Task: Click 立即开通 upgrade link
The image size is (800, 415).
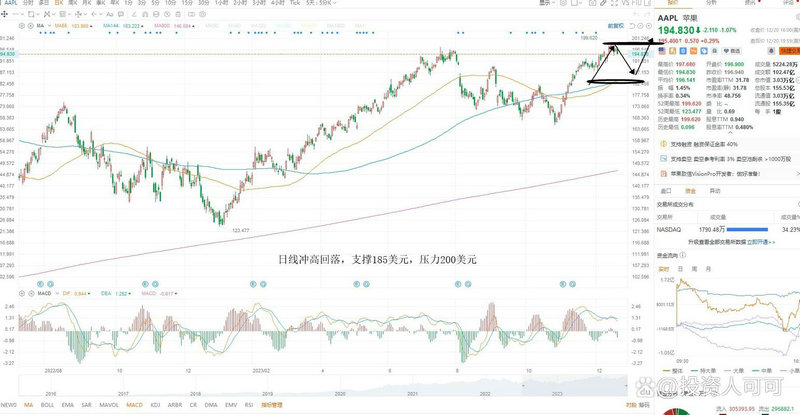Action: coord(759,242)
